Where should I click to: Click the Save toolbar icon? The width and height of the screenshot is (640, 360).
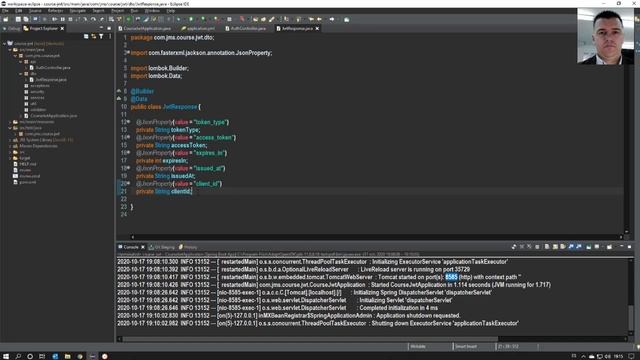tap(18, 19)
